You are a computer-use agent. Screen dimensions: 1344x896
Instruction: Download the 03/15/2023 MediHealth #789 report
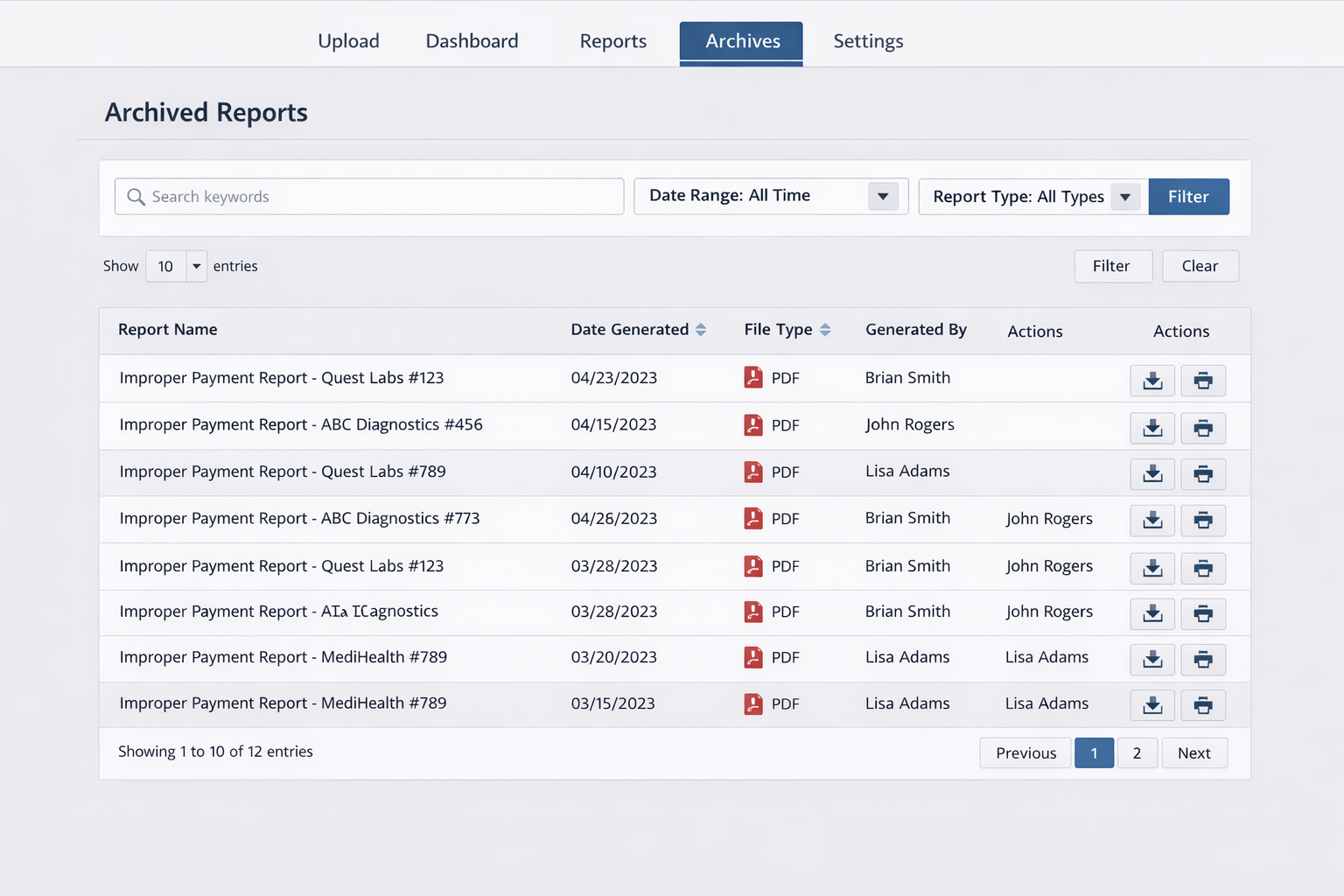tap(1152, 705)
